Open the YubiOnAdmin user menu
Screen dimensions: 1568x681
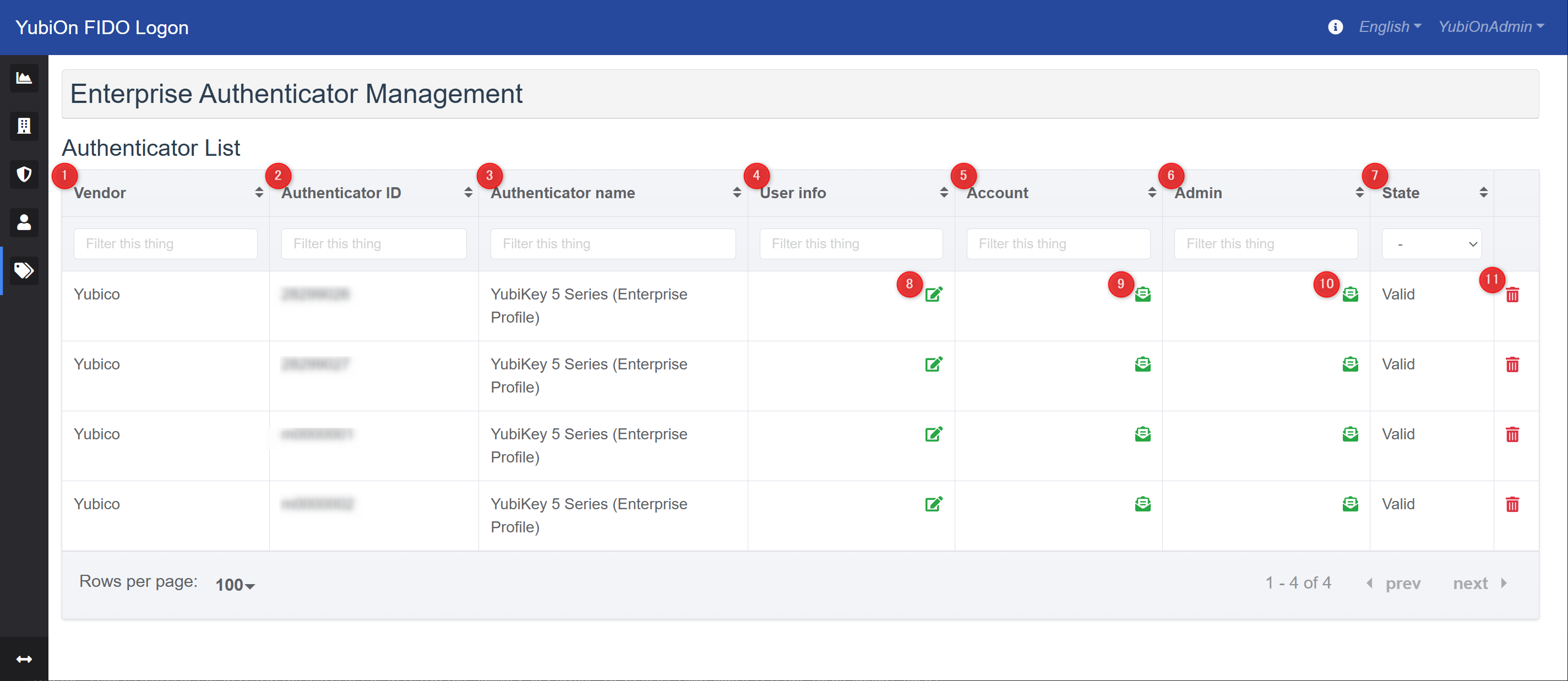click(1491, 27)
